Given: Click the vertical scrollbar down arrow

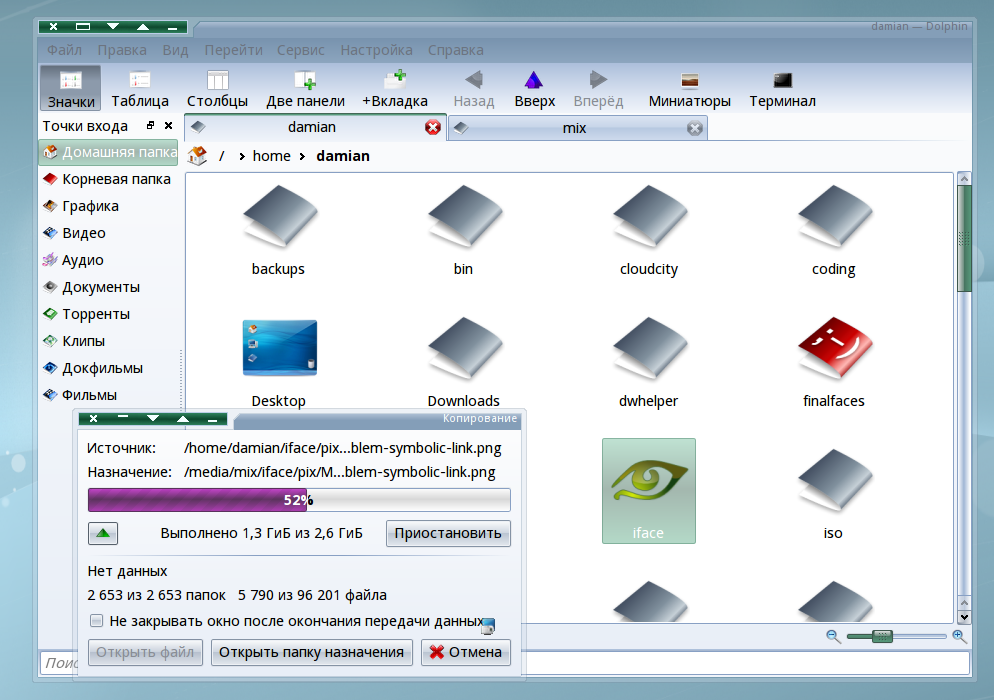Looking at the screenshot, I should [x=964, y=617].
